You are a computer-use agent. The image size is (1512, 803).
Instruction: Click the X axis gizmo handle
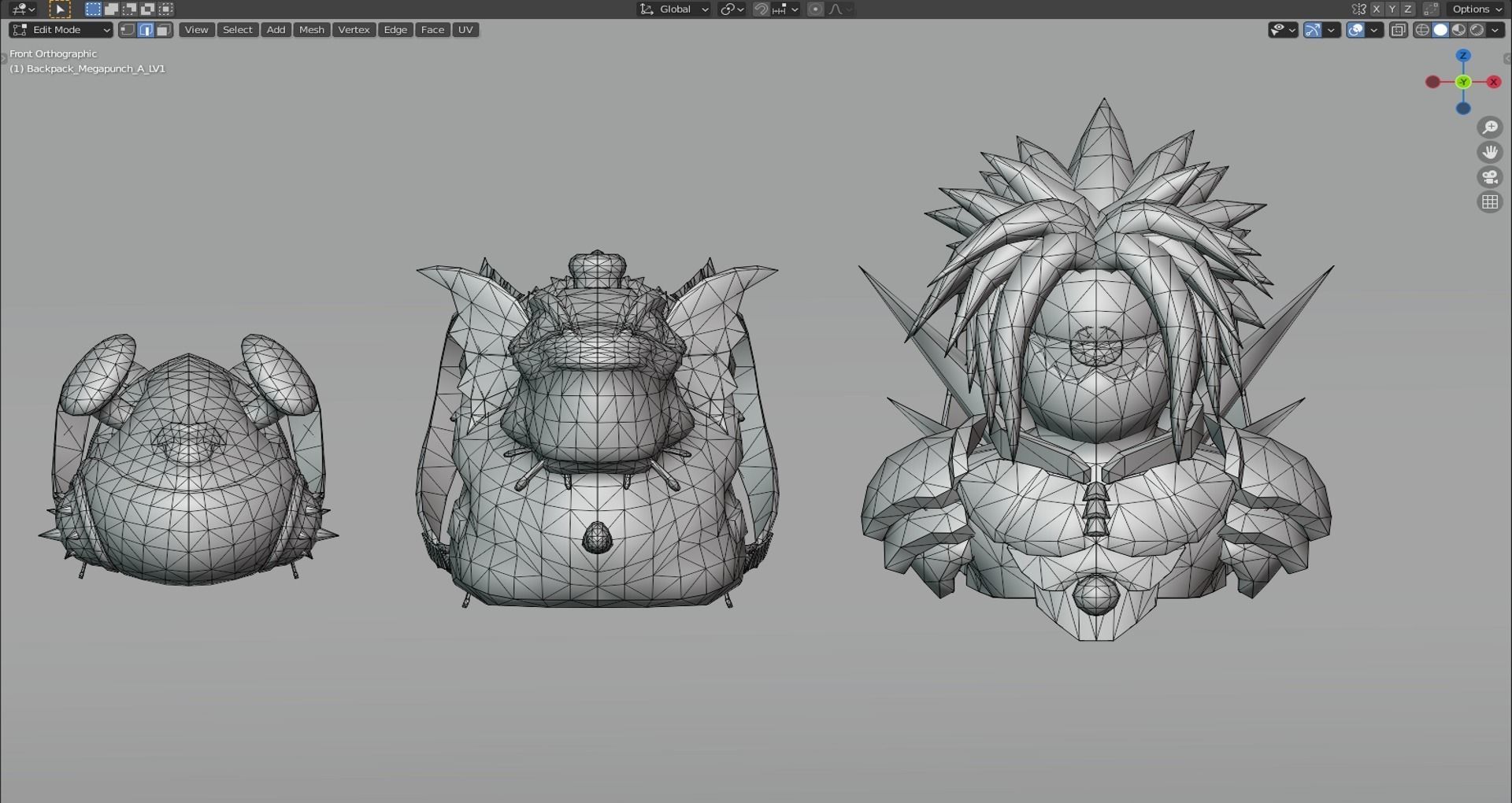(1493, 82)
